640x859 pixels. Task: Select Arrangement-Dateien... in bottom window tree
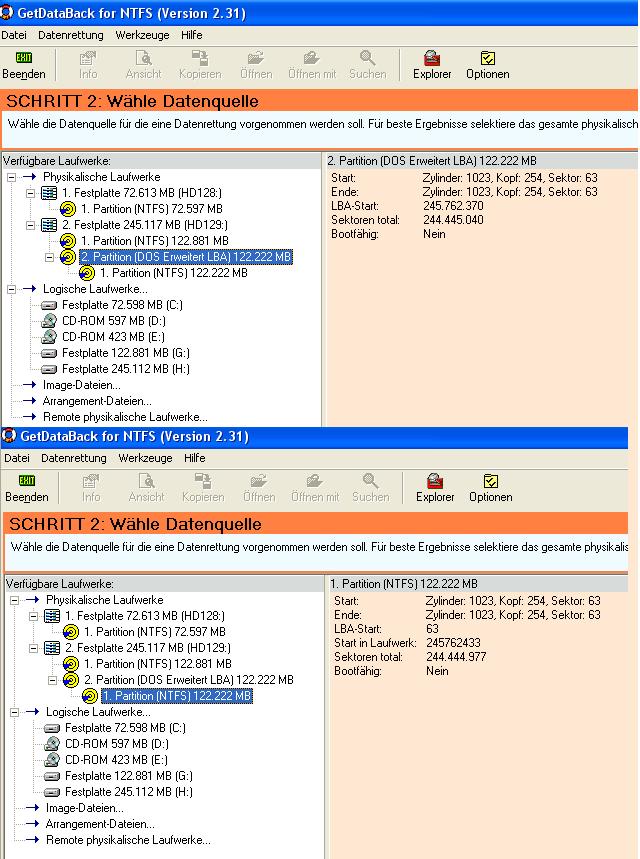100,824
